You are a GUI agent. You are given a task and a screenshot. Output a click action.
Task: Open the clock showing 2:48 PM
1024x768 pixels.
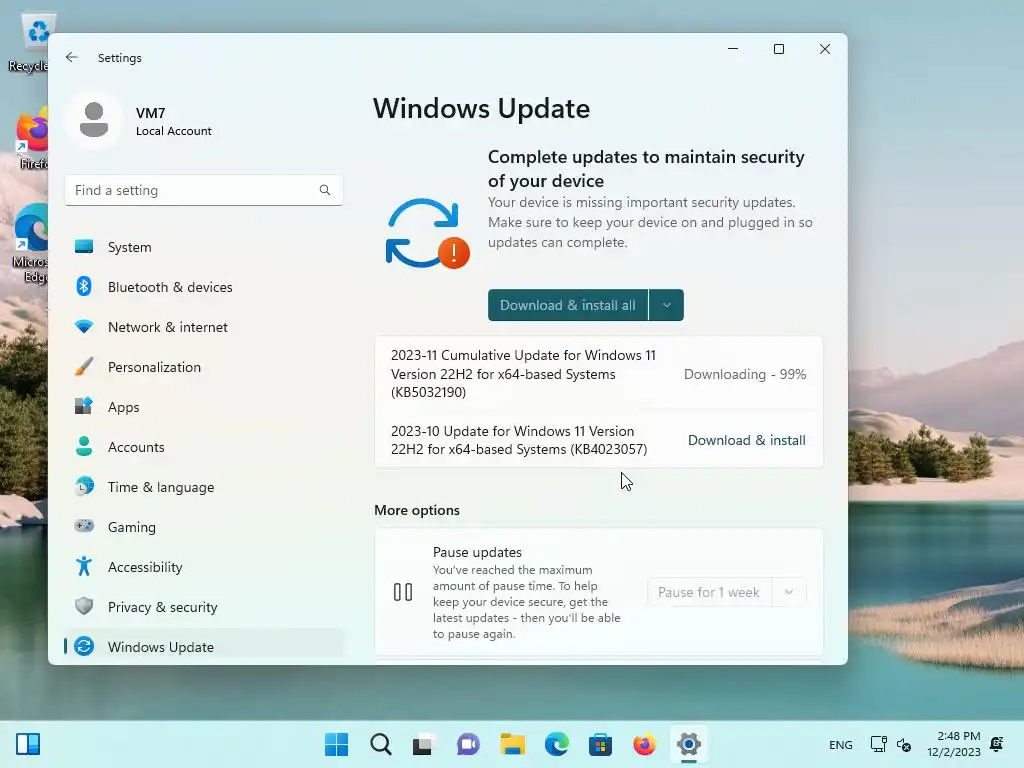(954, 744)
